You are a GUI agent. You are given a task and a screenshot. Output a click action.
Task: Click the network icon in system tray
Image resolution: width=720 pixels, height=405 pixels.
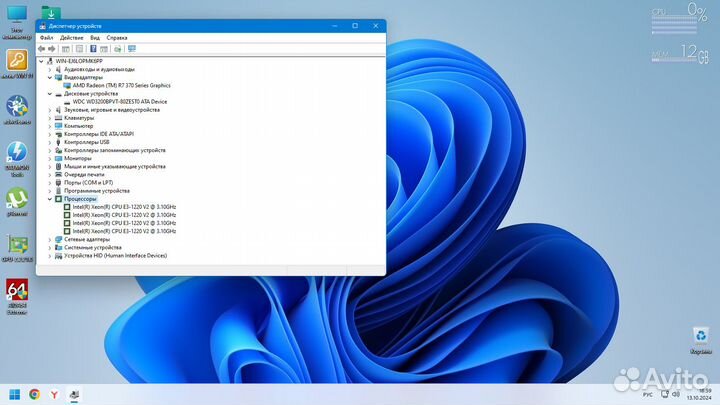[664, 394]
